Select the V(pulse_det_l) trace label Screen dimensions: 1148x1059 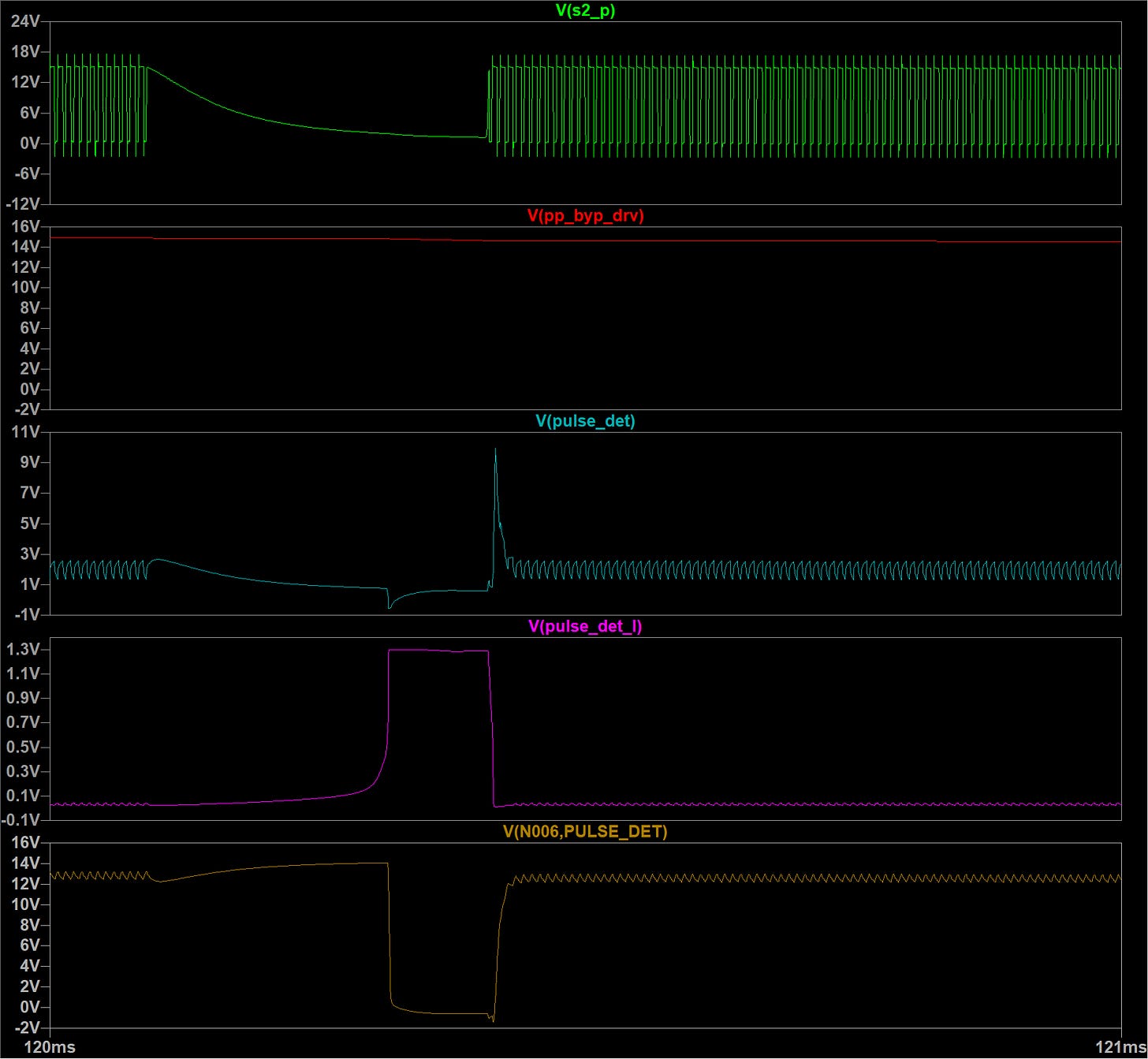click(x=585, y=626)
